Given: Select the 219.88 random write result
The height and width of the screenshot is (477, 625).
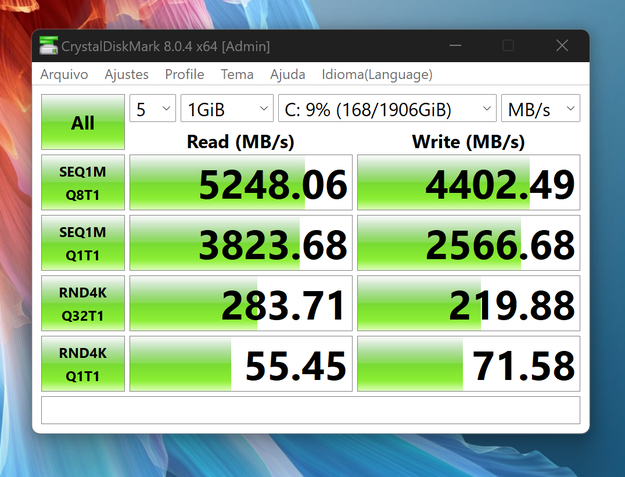Looking at the screenshot, I should (x=468, y=303).
